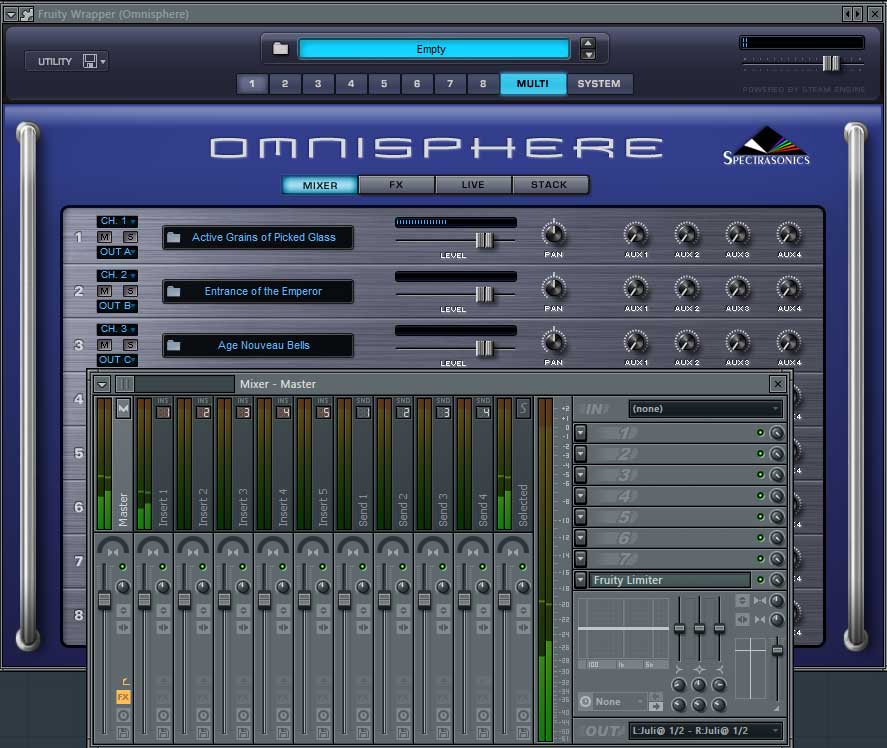Viewport: 887px width, 748px height.
Task: Disable the Fruity Limiter via its green enable light
Action: tap(760, 580)
